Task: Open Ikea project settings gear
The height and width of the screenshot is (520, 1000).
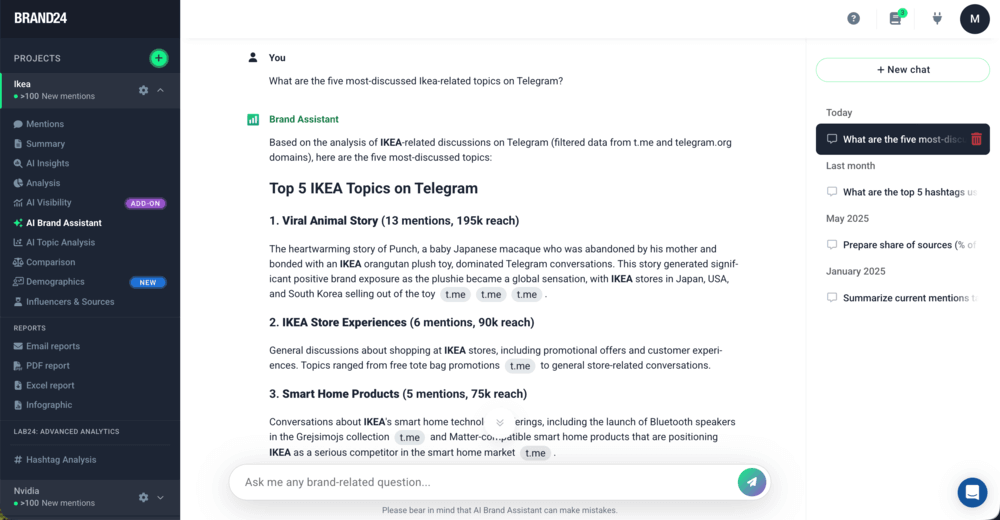Action: click(x=143, y=90)
